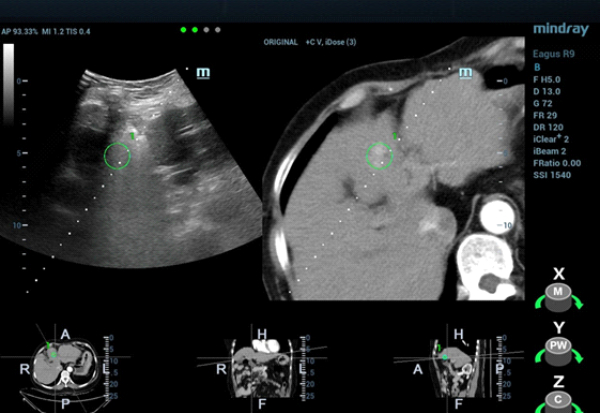Click the 'MI 1.2' readout
Viewport: 600px width, 413px height.
pyautogui.click(x=52, y=31)
